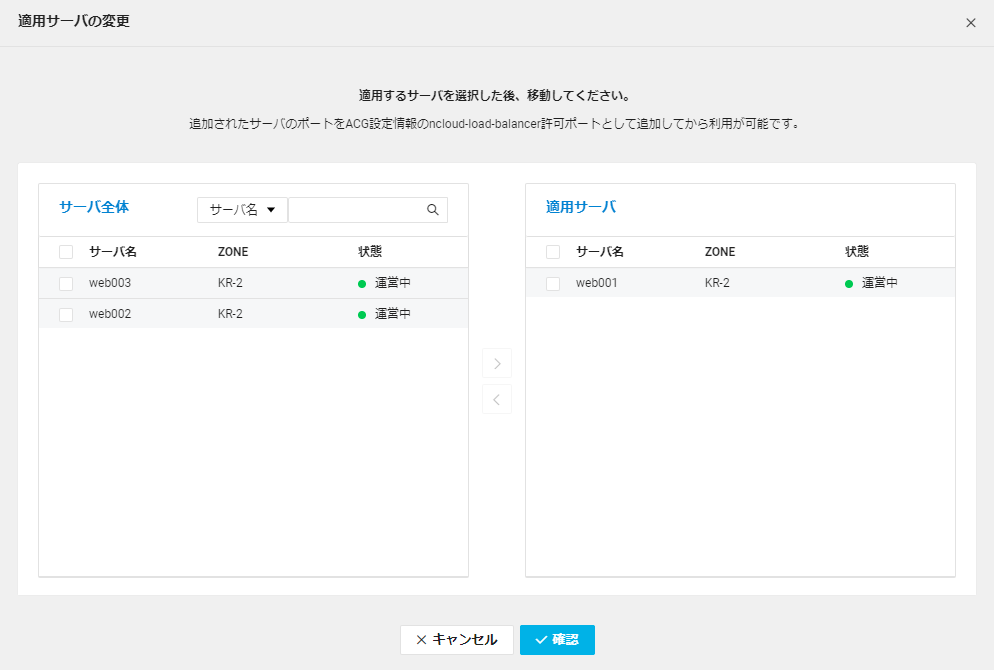Click サーバ名 column header in サーバ全体 table
This screenshot has height=670, width=994.
point(113,252)
